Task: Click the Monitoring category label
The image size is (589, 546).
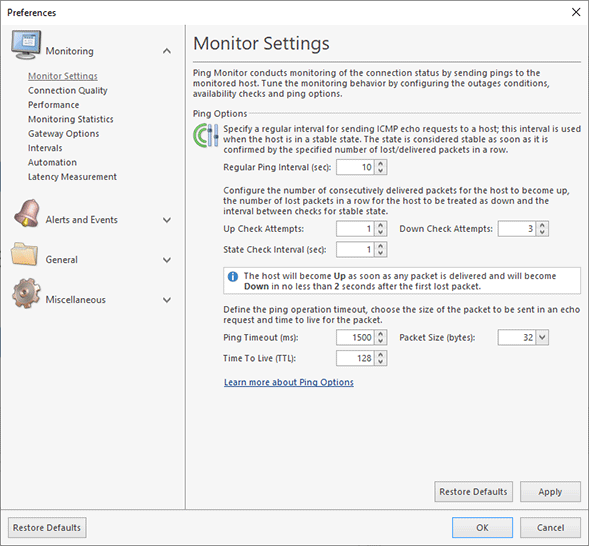Action: [69, 51]
